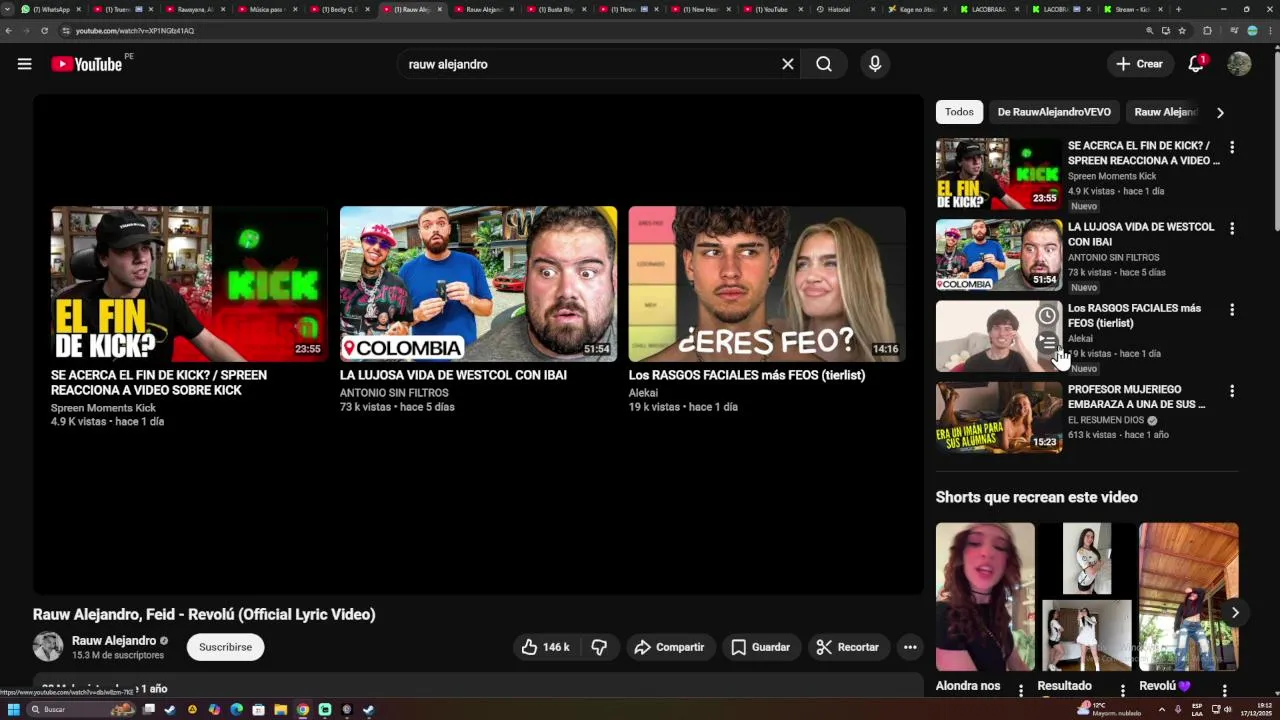The width and height of the screenshot is (1280, 720).
Task: Open the YouTube hamburger guide menu
Action: [x=24, y=64]
